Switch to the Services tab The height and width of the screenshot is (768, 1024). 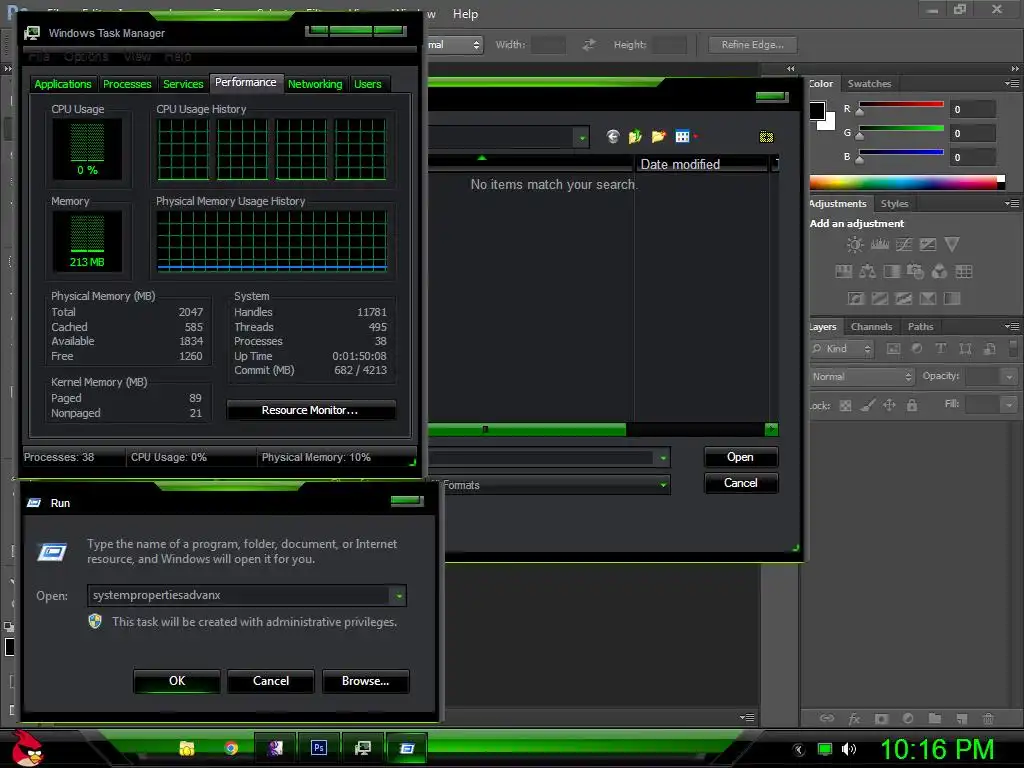183,84
